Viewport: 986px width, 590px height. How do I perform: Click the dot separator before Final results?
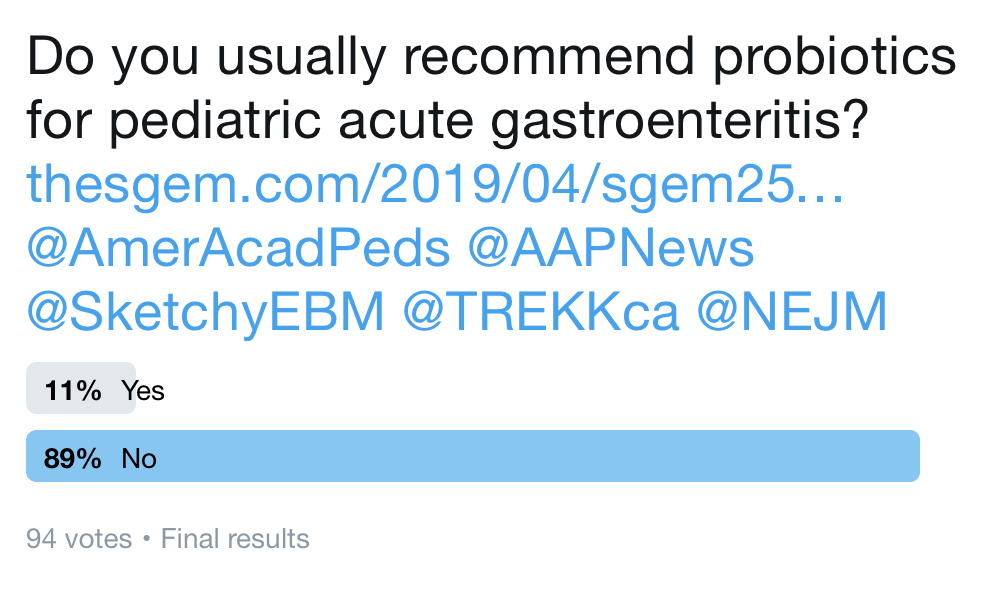pyautogui.click(x=147, y=539)
